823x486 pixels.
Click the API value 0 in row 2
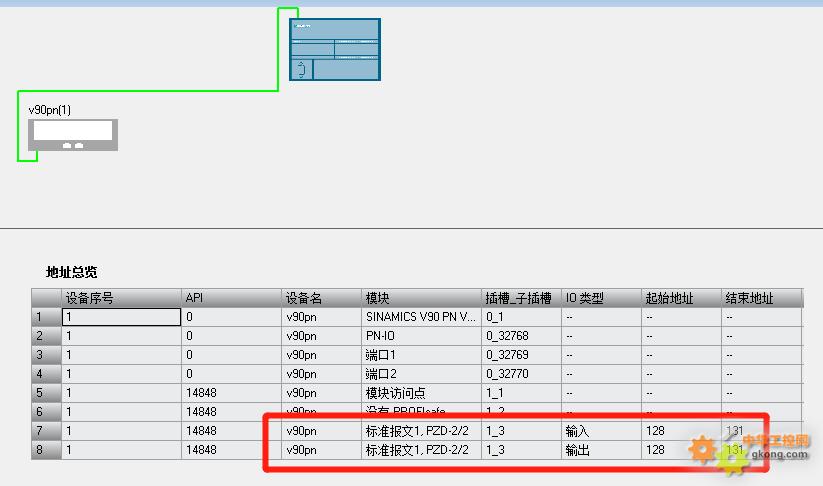(x=231, y=336)
